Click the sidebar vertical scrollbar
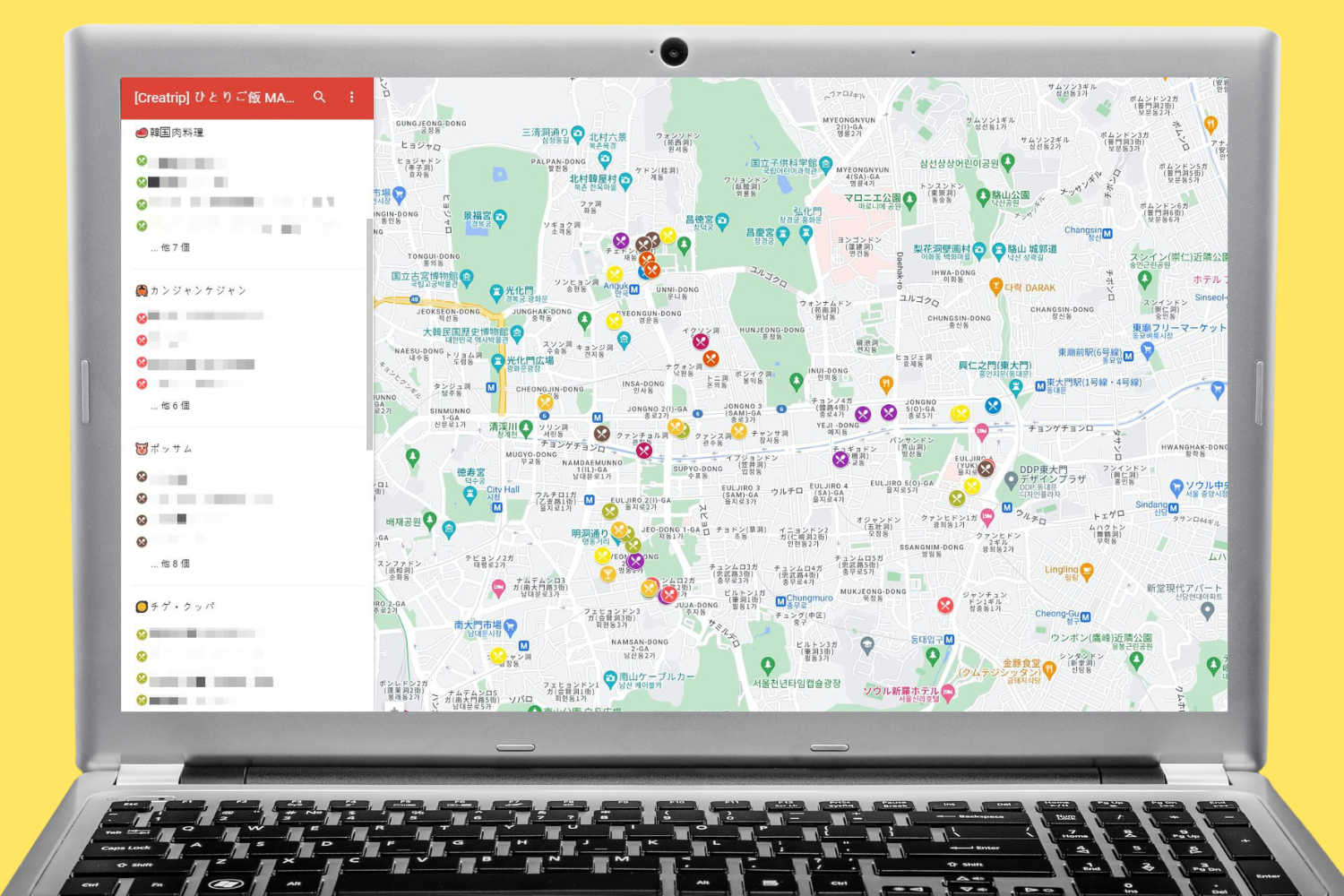The height and width of the screenshot is (896, 1344). point(369,332)
